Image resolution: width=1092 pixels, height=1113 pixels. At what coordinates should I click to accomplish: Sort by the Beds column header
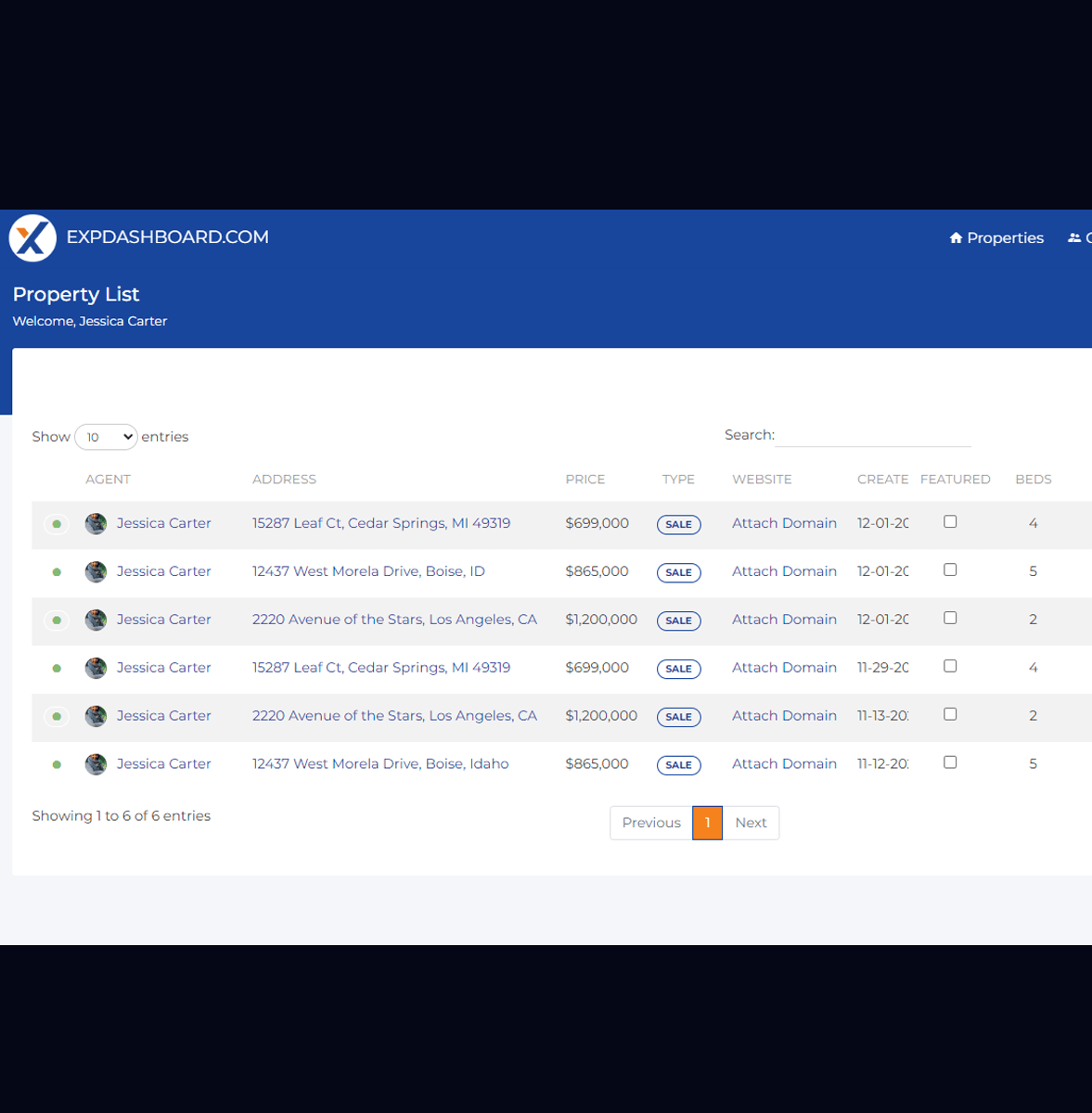click(x=1033, y=480)
